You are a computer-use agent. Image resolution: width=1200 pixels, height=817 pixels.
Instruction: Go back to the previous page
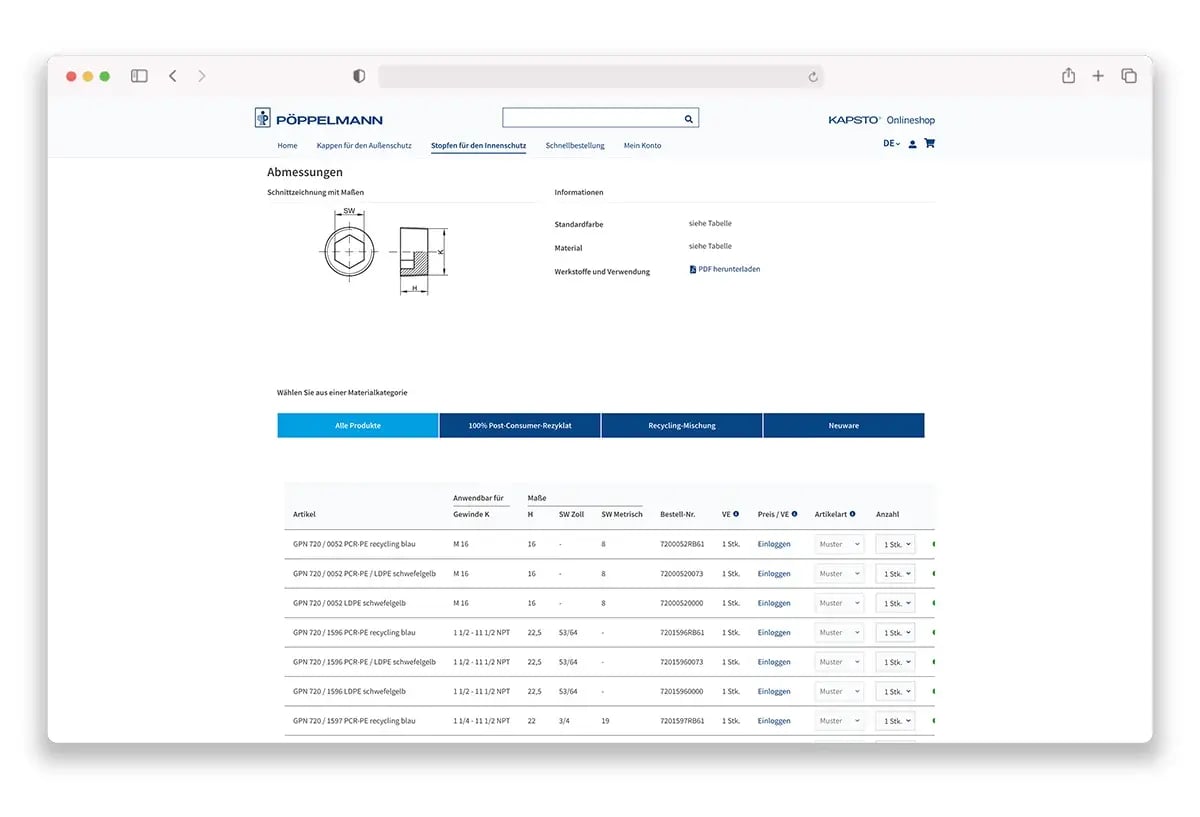coord(172,76)
